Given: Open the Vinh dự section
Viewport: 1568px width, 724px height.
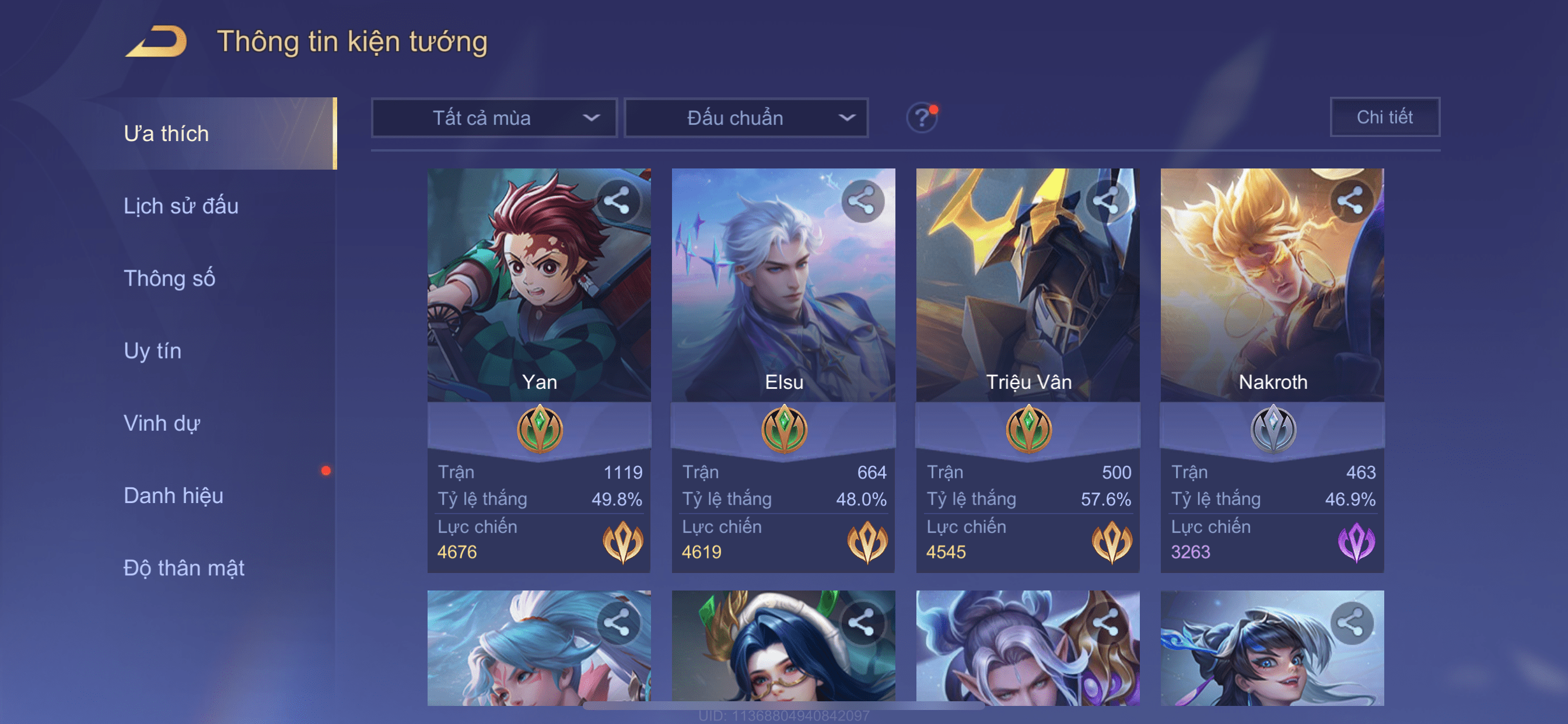Looking at the screenshot, I should tap(162, 423).
